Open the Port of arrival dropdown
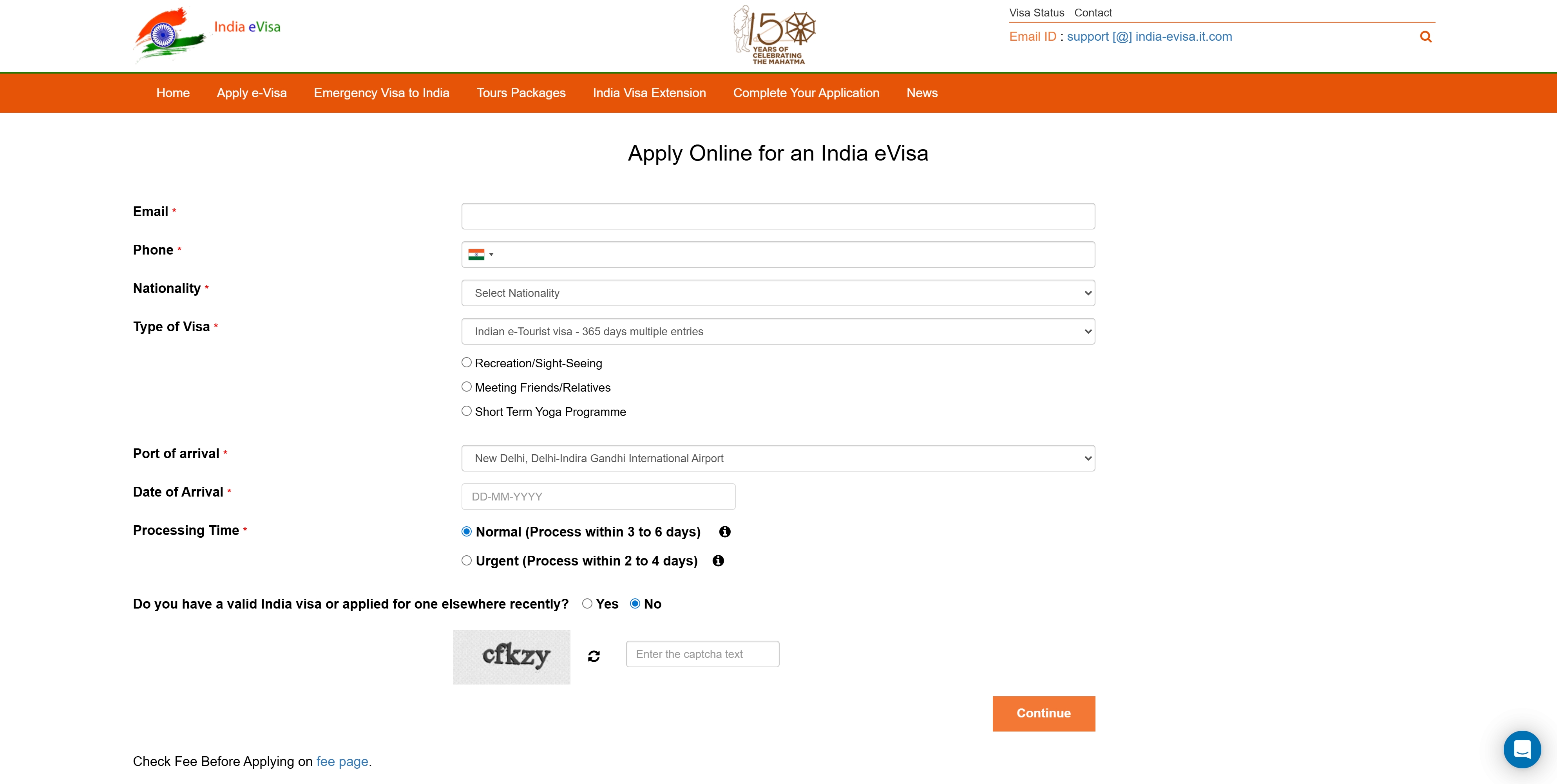This screenshot has width=1557, height=784. point(778,459)
